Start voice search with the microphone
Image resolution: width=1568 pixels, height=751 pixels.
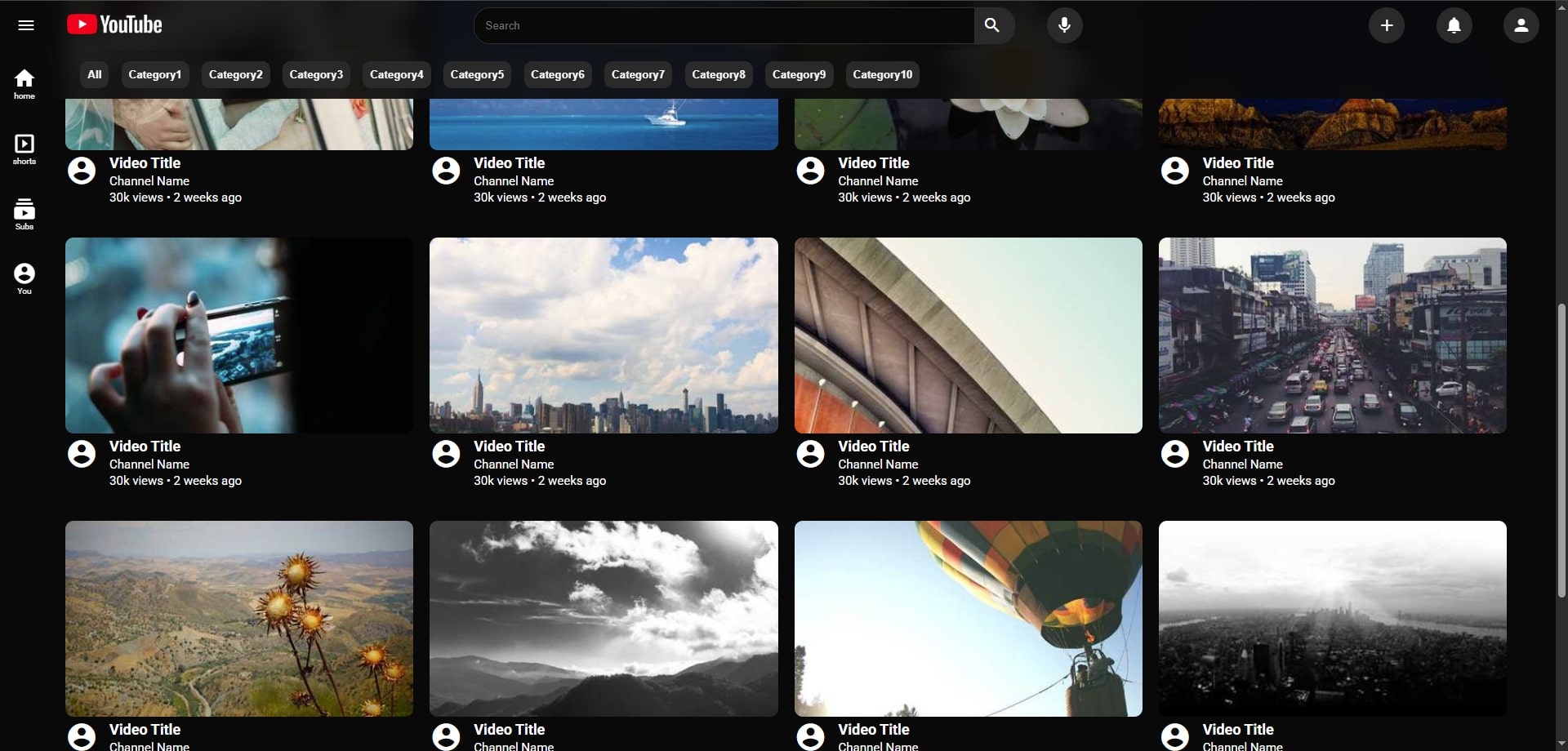point(1065,25)
